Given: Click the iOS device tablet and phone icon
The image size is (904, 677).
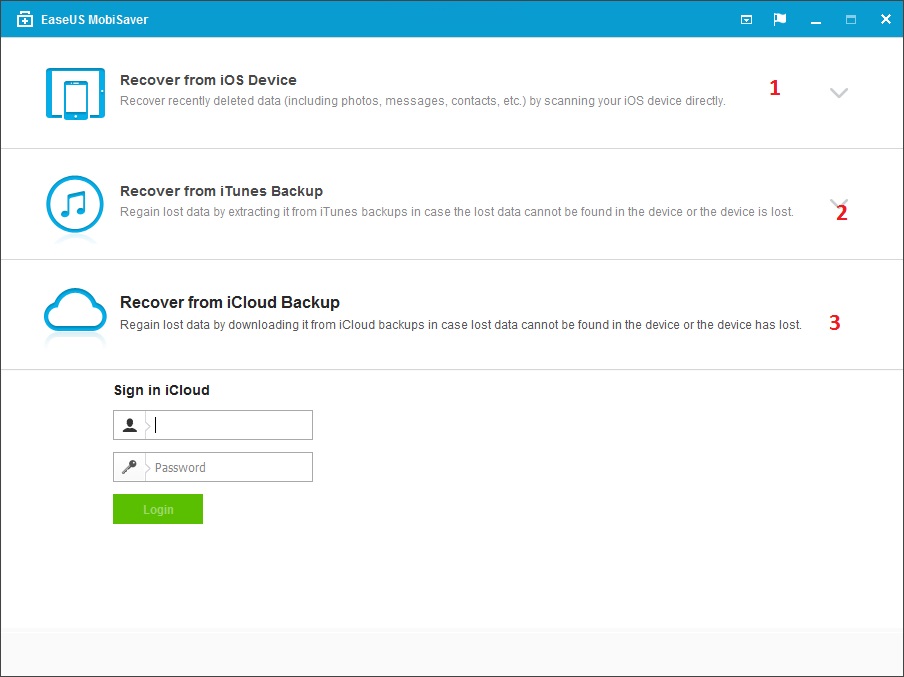Looking at the screenshot, I should click(74, 93).
